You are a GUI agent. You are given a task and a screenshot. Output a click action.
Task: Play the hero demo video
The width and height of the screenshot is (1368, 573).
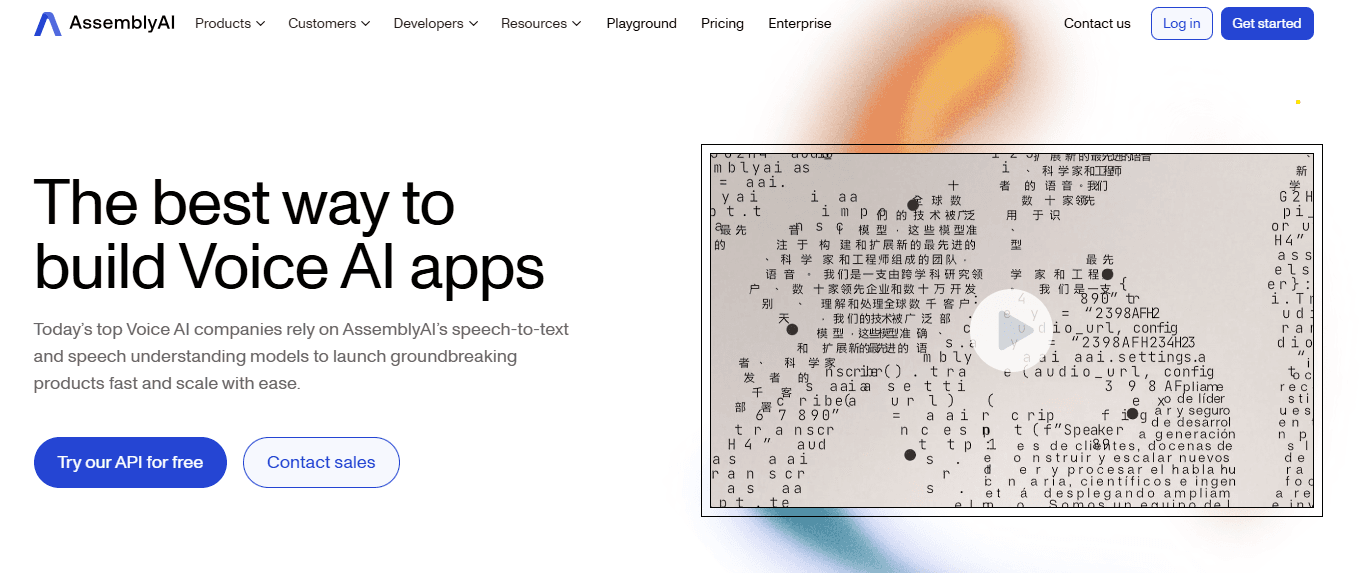(1011, 329)
